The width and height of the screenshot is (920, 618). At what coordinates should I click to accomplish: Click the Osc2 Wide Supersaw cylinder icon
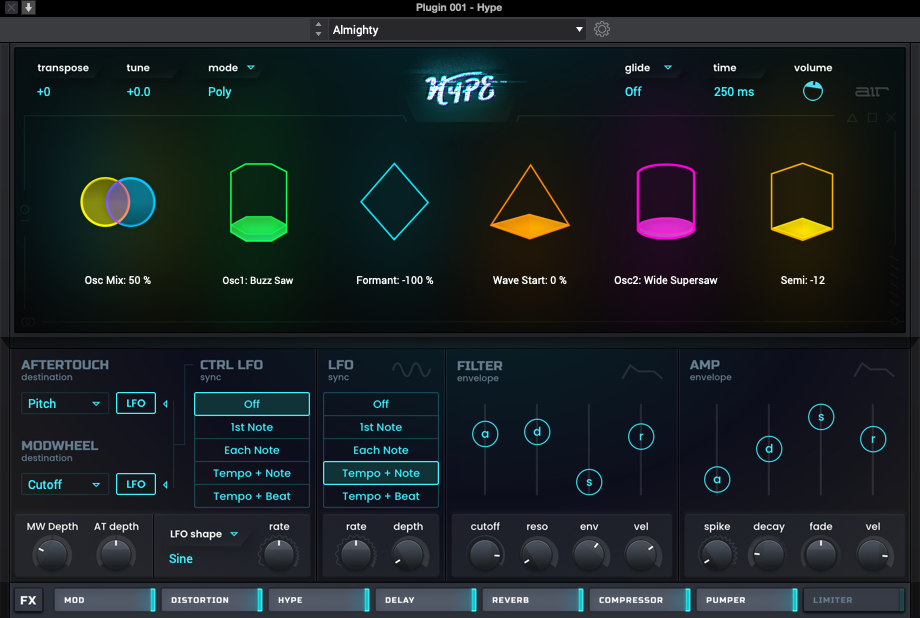[665, 200]
